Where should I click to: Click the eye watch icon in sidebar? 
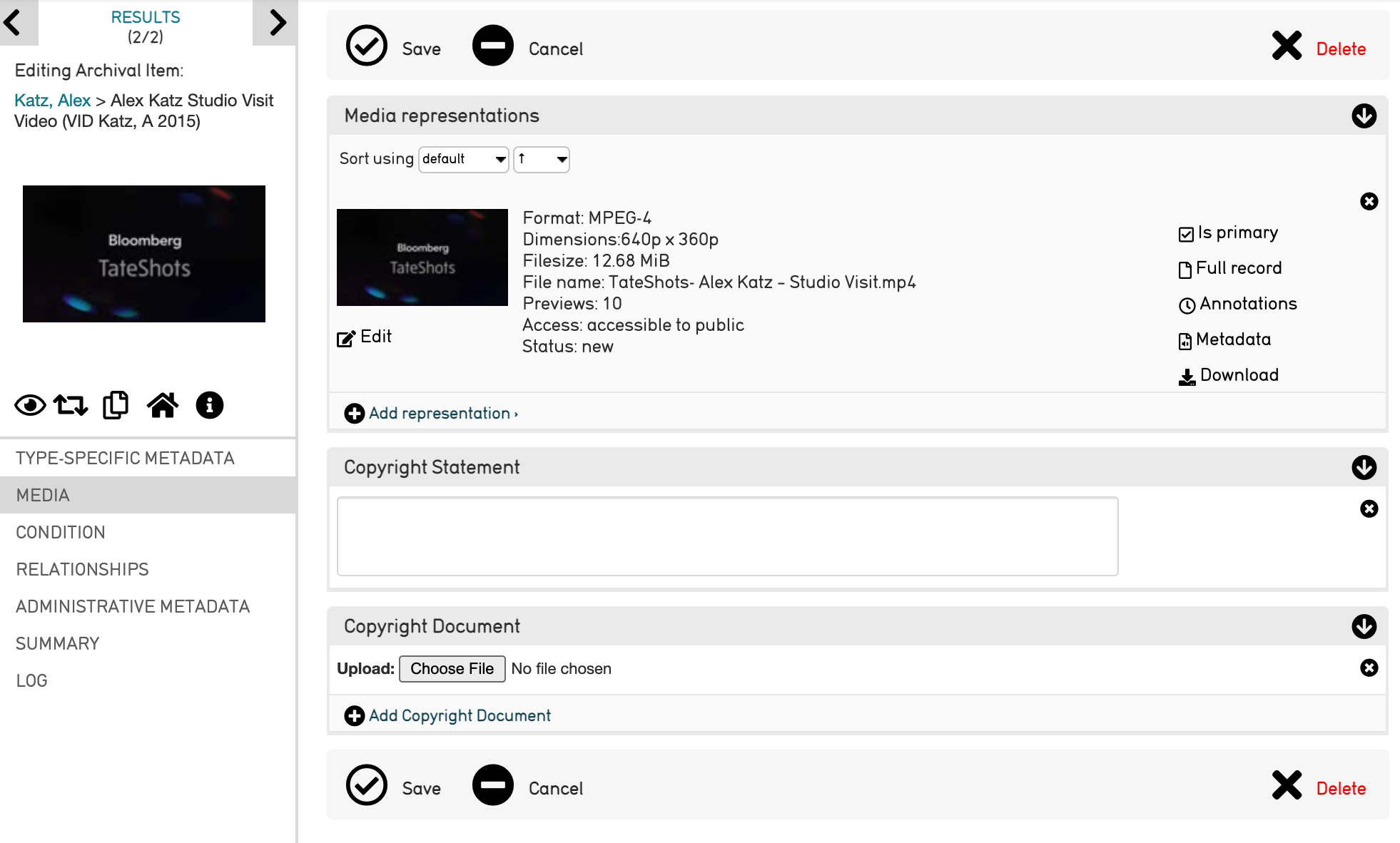[30, 405]
